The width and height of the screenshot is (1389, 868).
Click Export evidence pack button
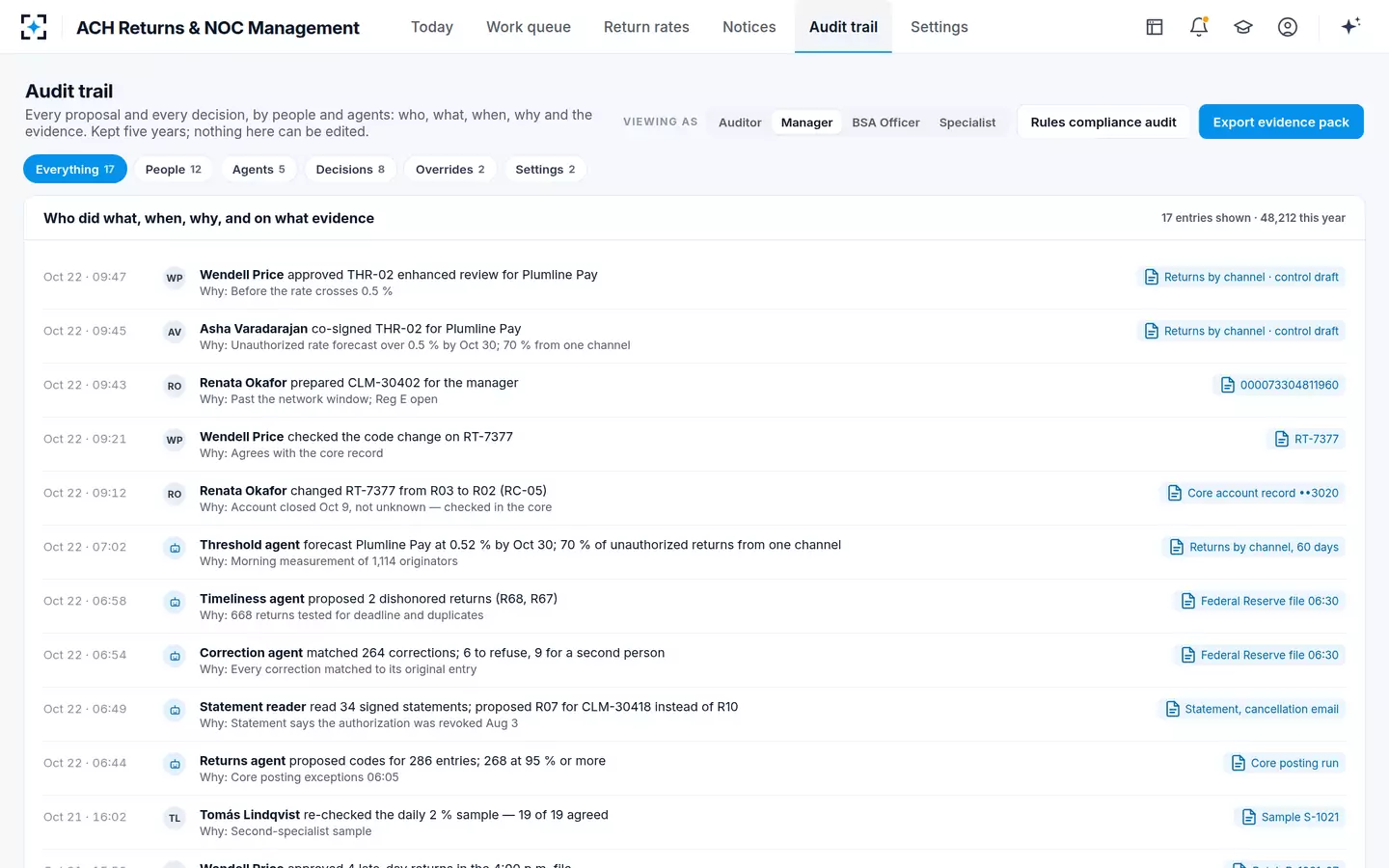[1281, 122]
